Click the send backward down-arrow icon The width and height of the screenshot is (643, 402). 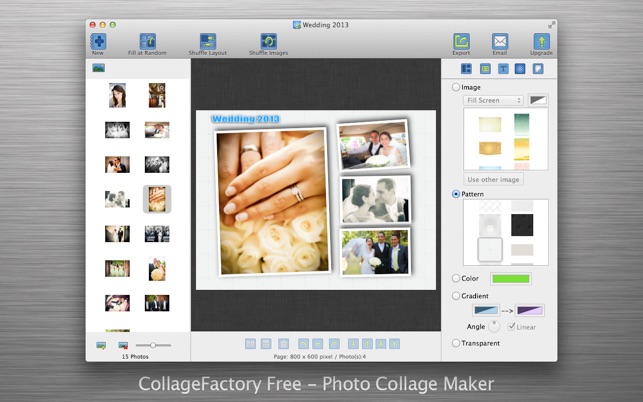pos(353,344)
